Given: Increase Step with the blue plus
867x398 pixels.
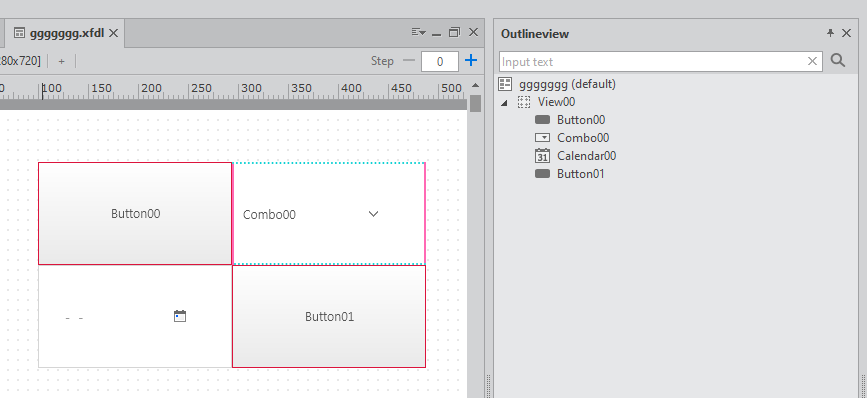Looking at the screenshot, I should pos(471,60).
